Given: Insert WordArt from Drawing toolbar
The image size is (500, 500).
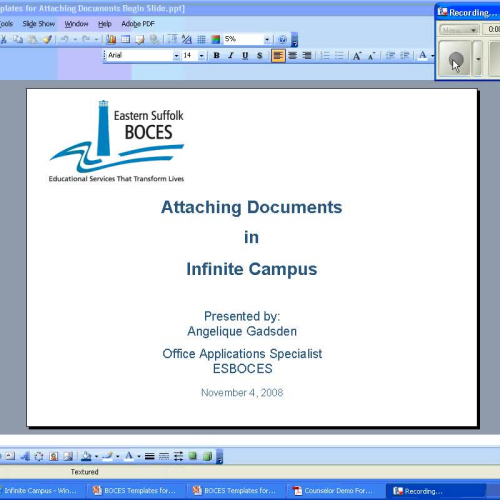Looking at the screenshot, I should pyautogui.click(x=25, y=456).
